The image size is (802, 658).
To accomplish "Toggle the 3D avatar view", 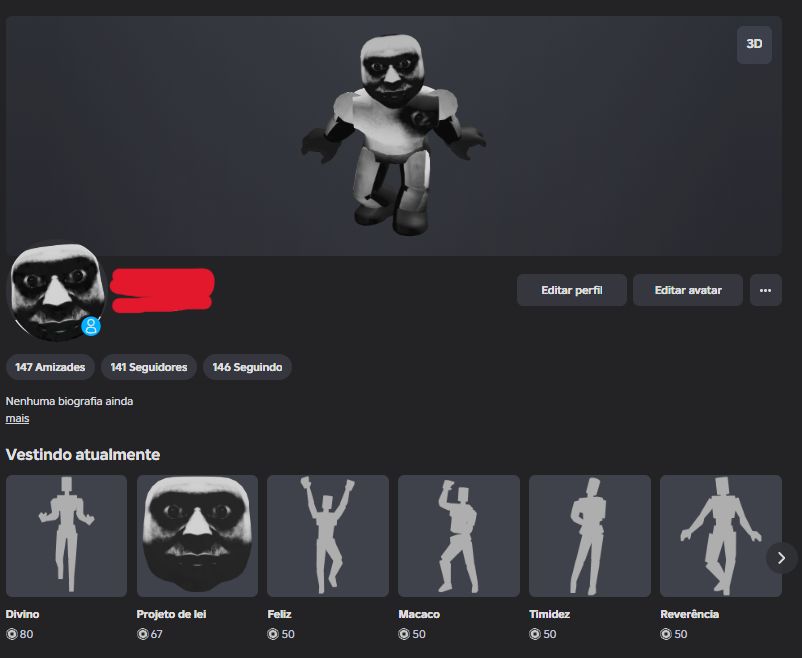I will click(x=754, y=45).
